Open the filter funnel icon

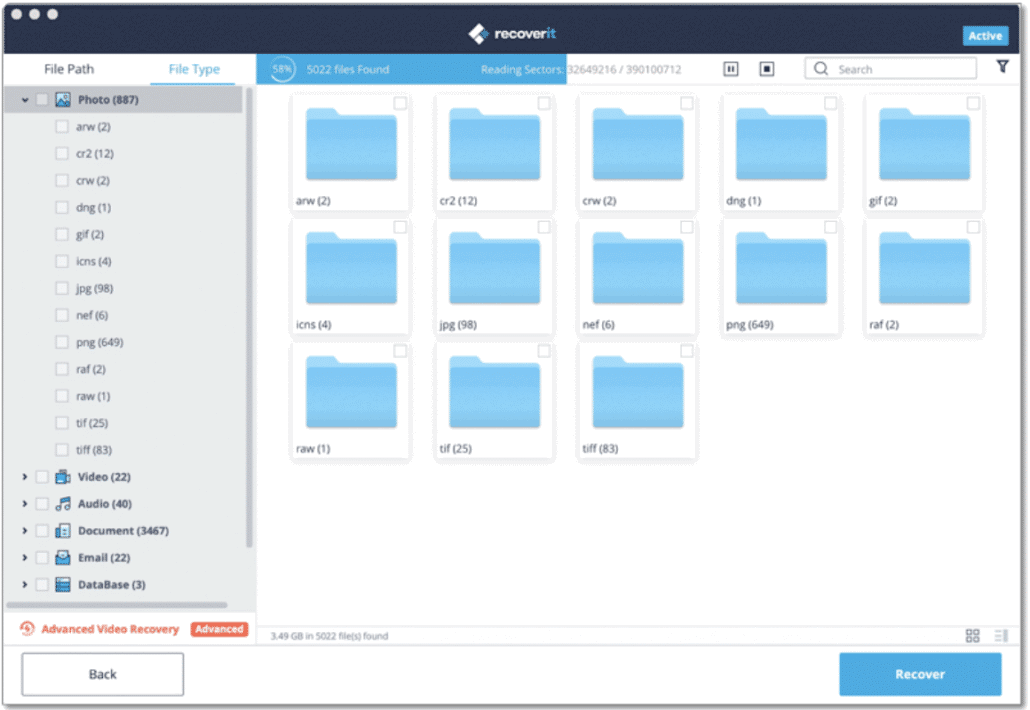(1002, 67)
